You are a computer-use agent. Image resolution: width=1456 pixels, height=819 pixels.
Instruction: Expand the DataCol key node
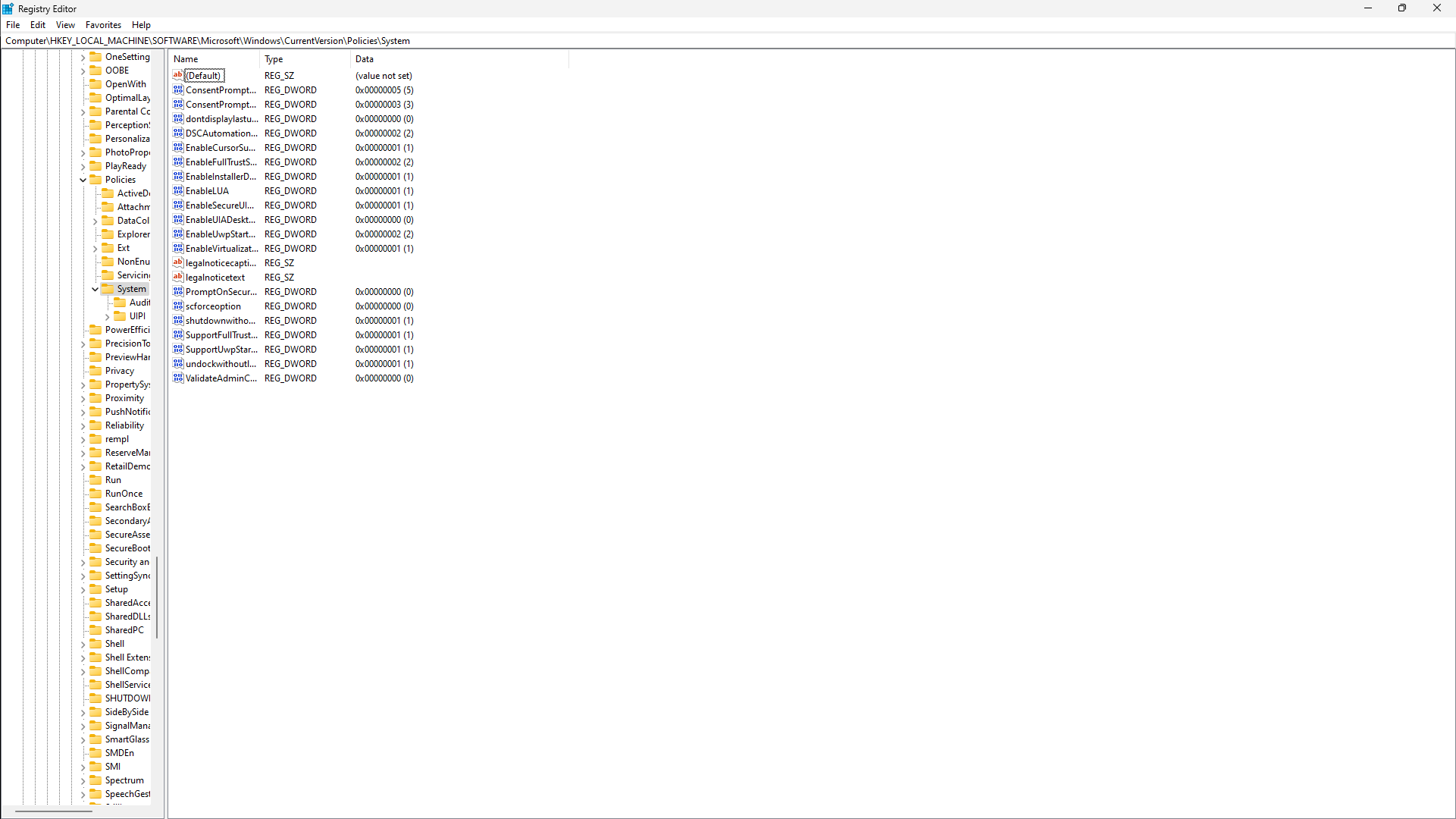[96, 221]
